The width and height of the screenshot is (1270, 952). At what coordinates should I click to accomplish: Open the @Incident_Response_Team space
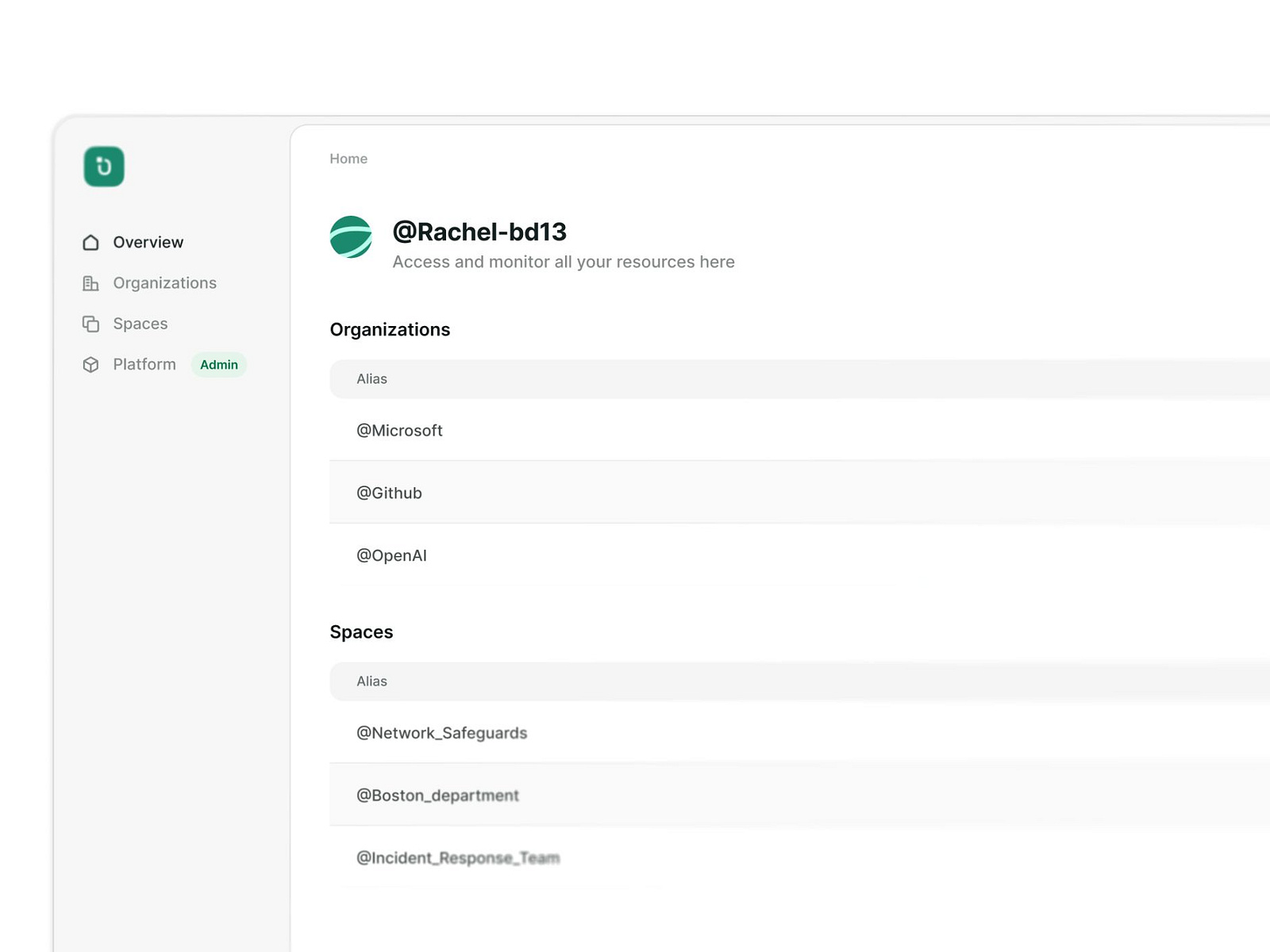pyautogui.click(x=459, y=858)
